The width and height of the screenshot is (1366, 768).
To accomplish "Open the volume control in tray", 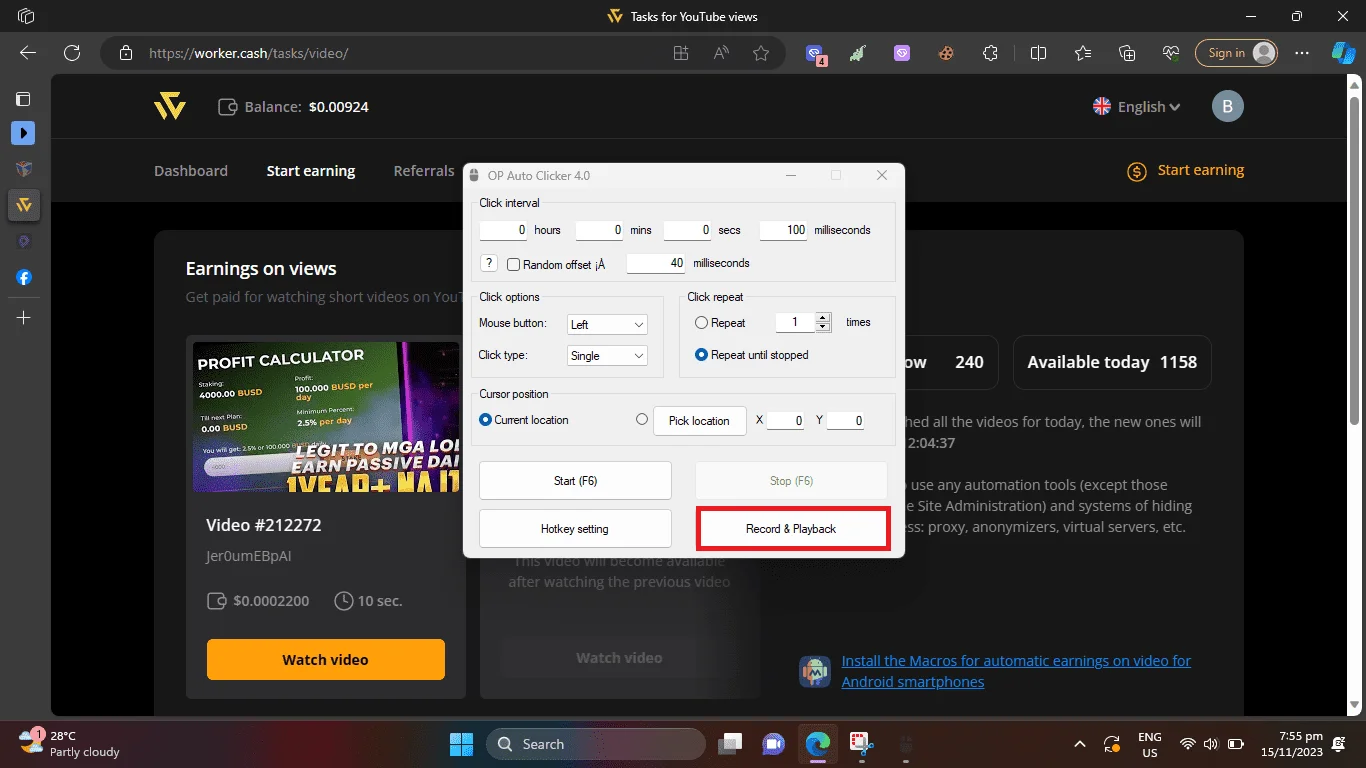I will 1211,744.
